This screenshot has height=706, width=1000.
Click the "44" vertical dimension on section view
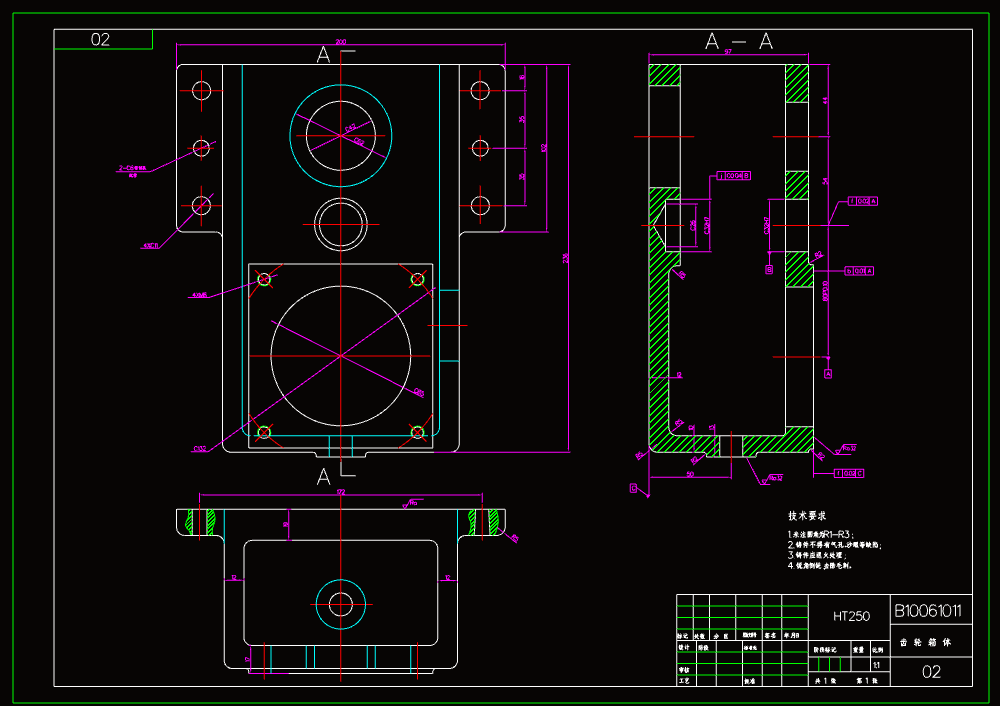(x=825, y=100)
